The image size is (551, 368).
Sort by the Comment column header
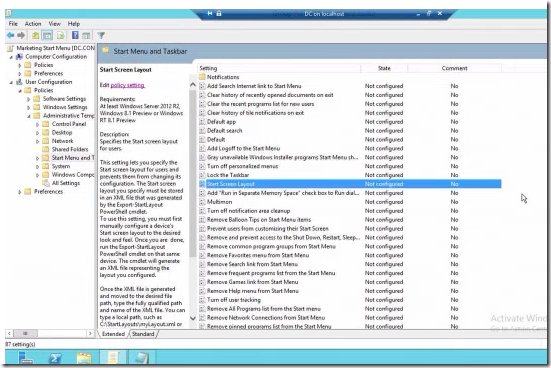[454, 68]
